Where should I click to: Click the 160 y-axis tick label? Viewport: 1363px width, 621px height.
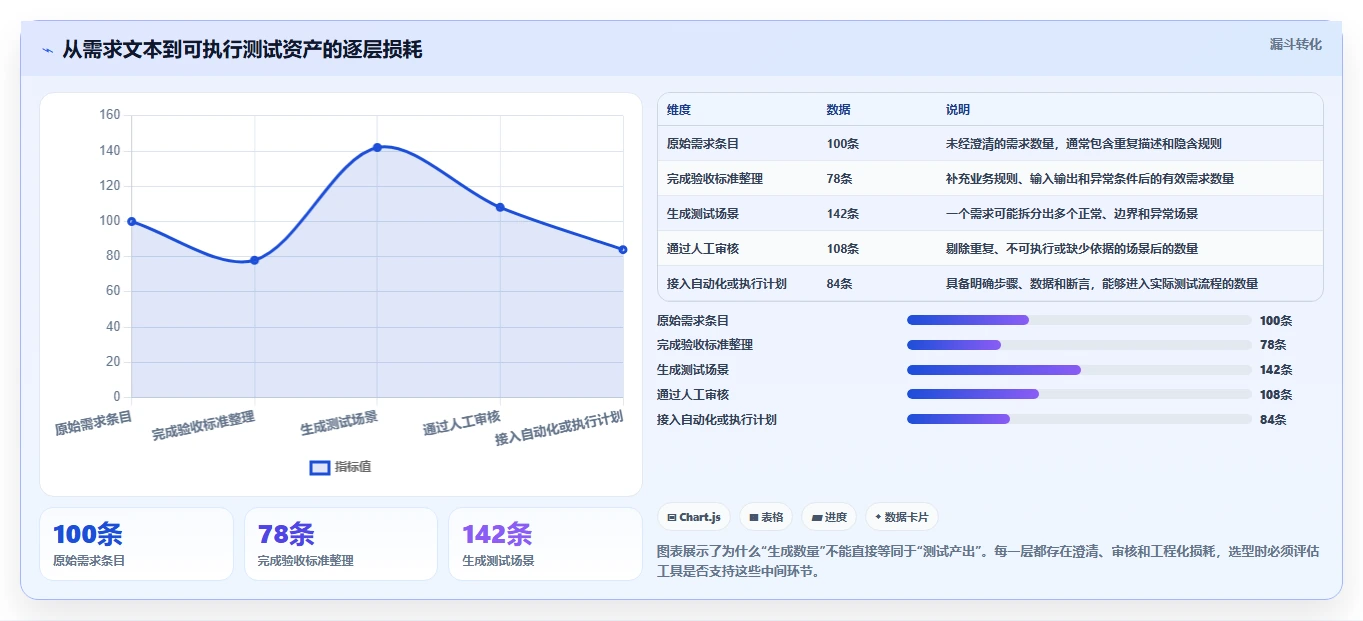coord(110,115)
